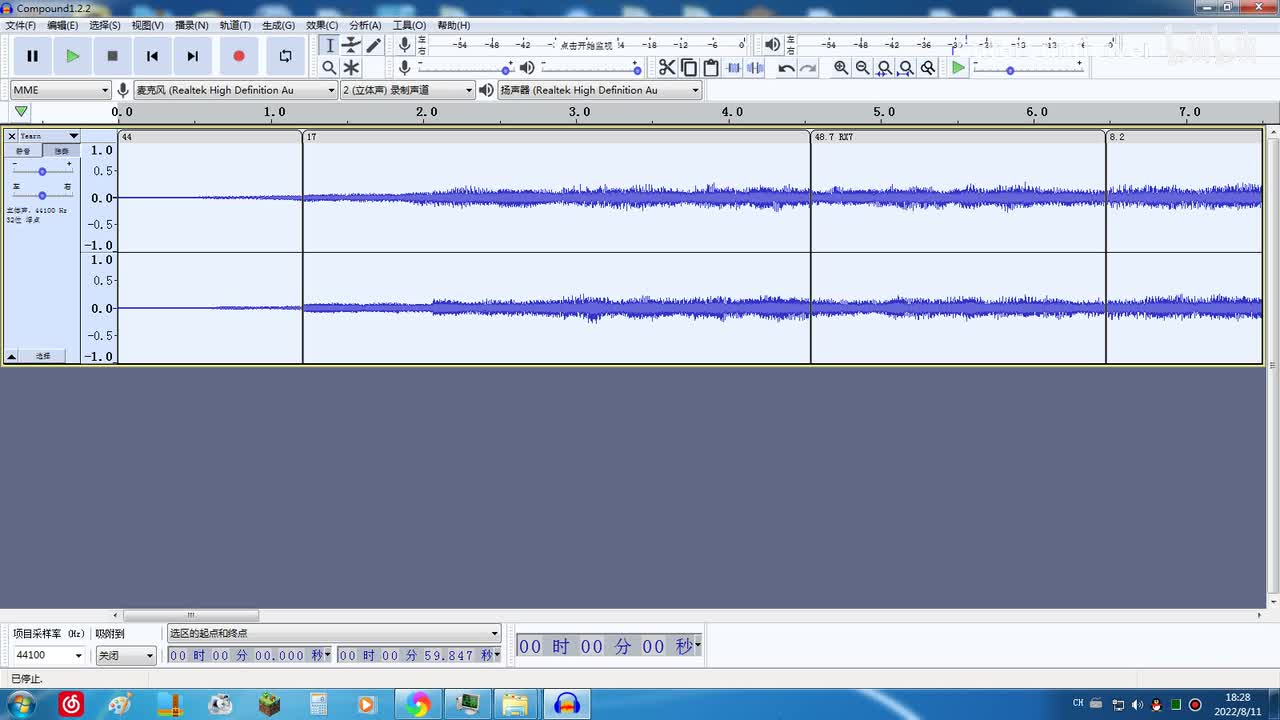Select the Draw pencil tool

coord(373,45)
